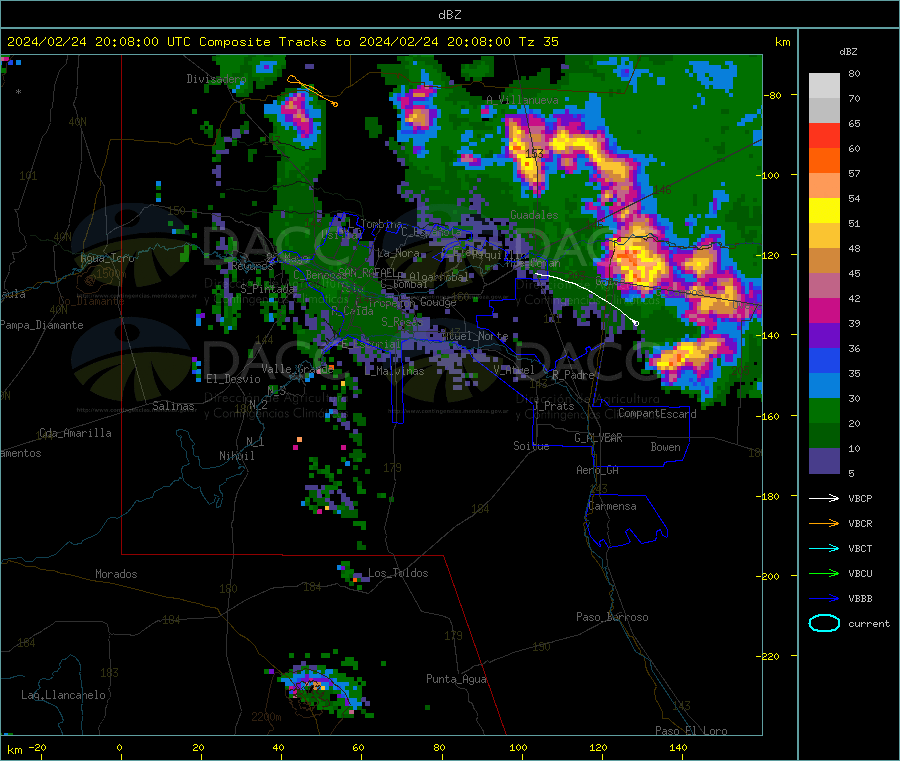This screenshot has width=900, height=761.
Task: Click the cyan 'current' ellipse legend icon
Action: (x=824, y=623)
